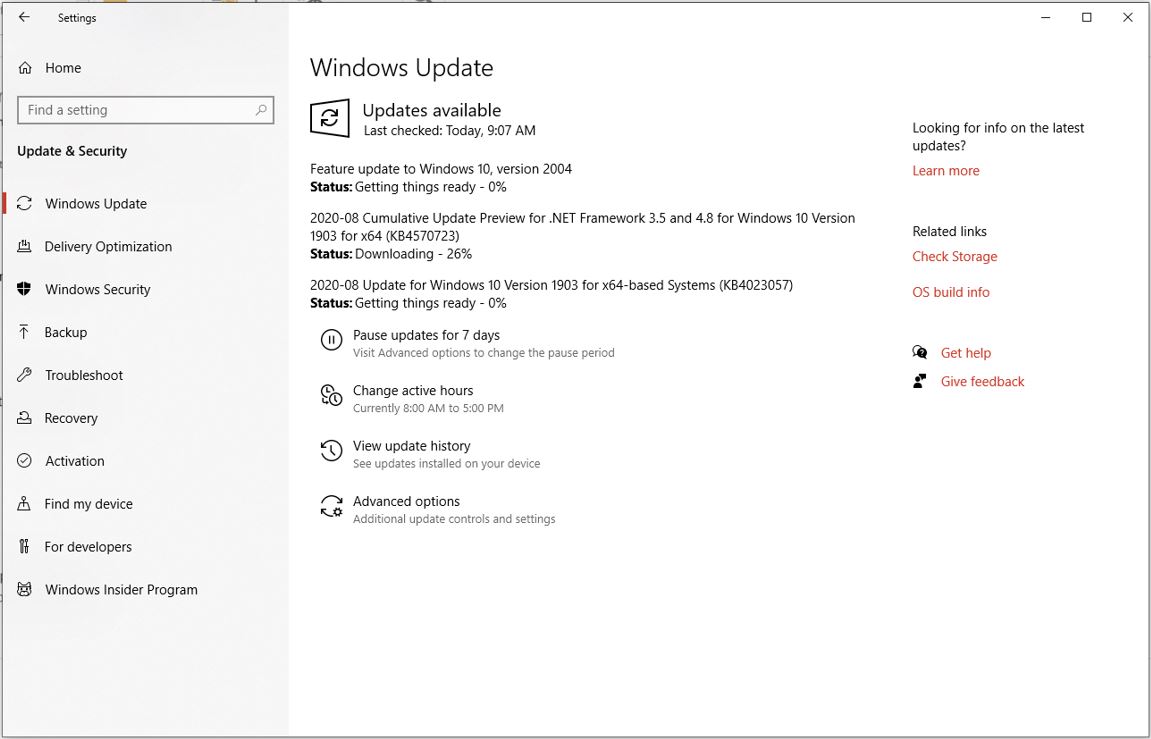Click the 'Downloading - 26%' status text
The image size is (1151, 739).
(x=413, y=254)
